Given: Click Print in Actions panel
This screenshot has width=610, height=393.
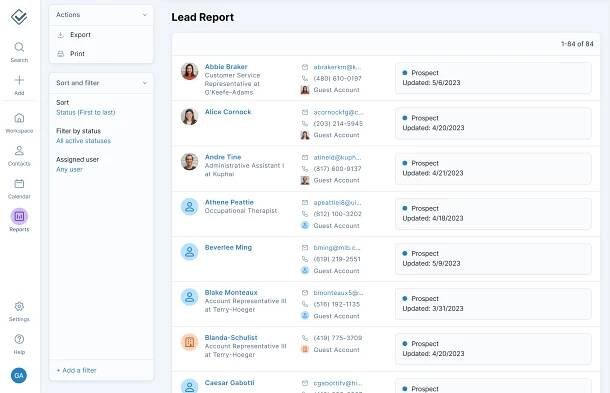Looking at the screenshot, I should (77, 54).
